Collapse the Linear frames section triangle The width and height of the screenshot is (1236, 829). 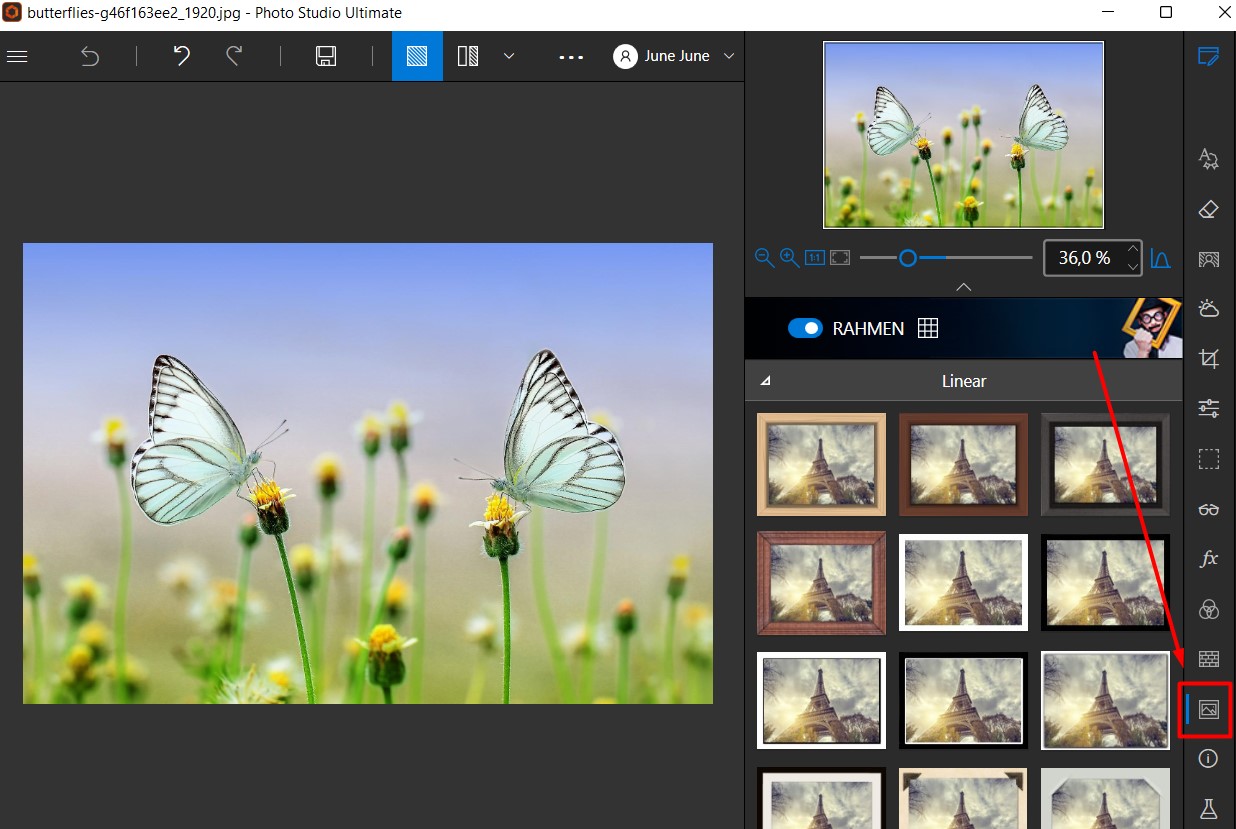coord(766,381)
